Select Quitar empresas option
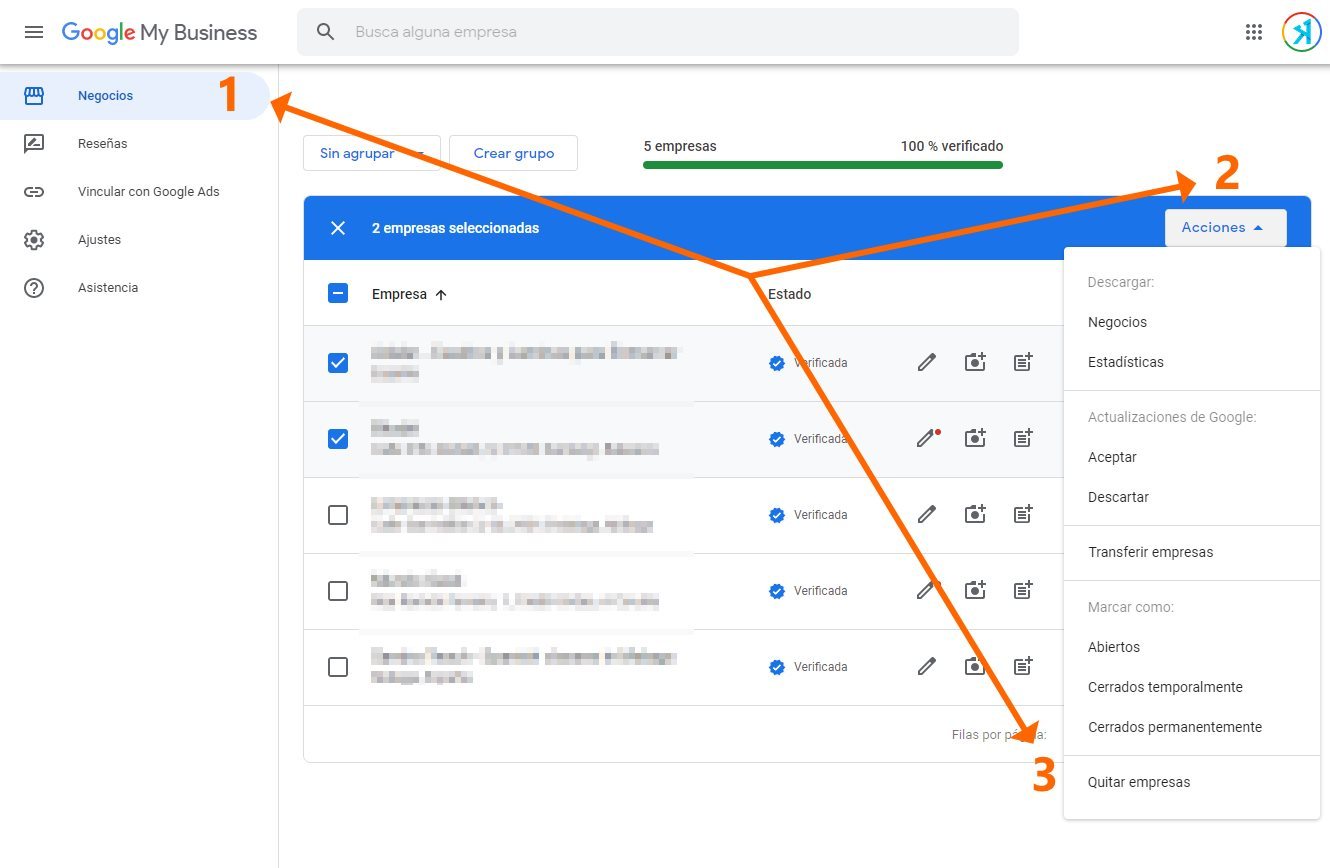 pyautogui.click(x=1139, y=782)
